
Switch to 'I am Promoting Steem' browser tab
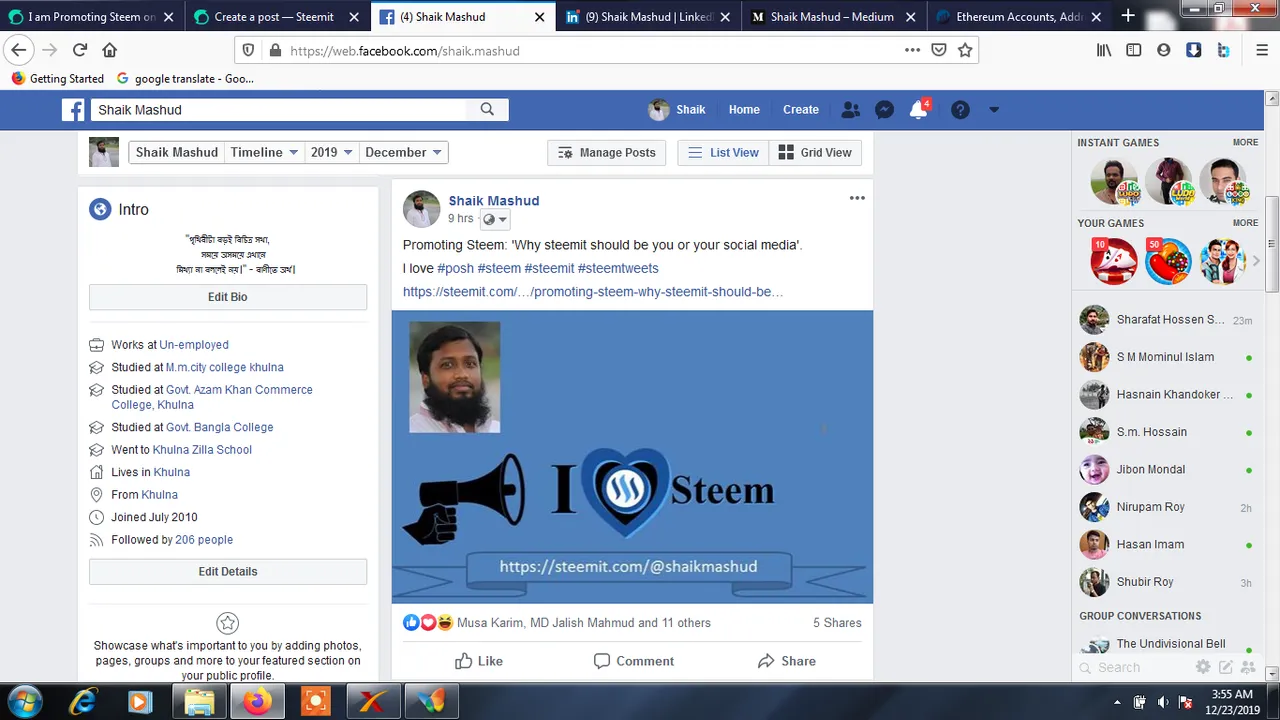point(90,16)
